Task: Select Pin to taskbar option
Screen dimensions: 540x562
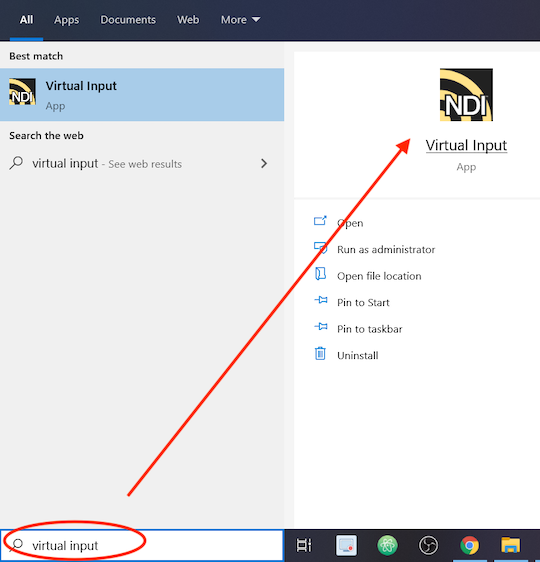Action: coord(369,329)
